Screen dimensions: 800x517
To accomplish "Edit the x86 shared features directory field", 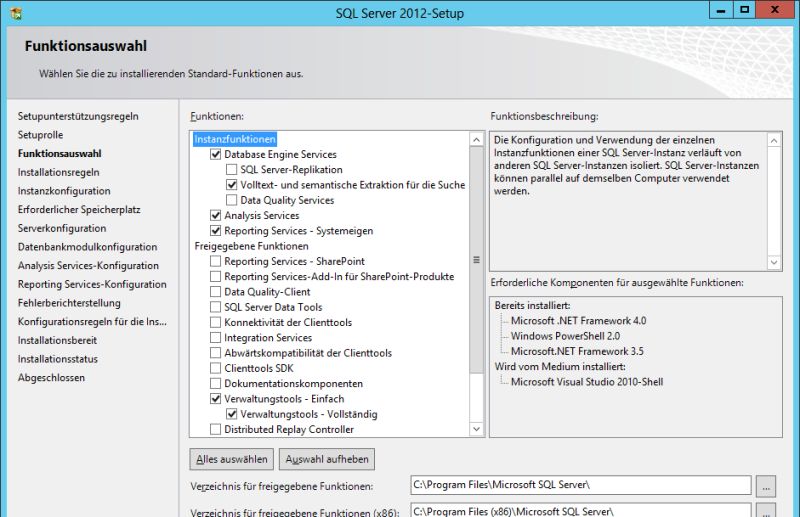I will coord(581,510).
